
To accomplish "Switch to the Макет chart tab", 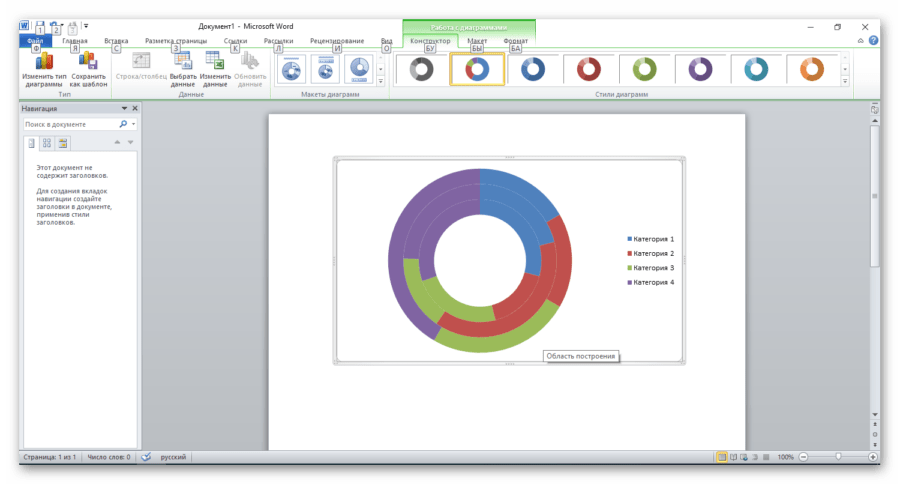I will tap(477, 41).
